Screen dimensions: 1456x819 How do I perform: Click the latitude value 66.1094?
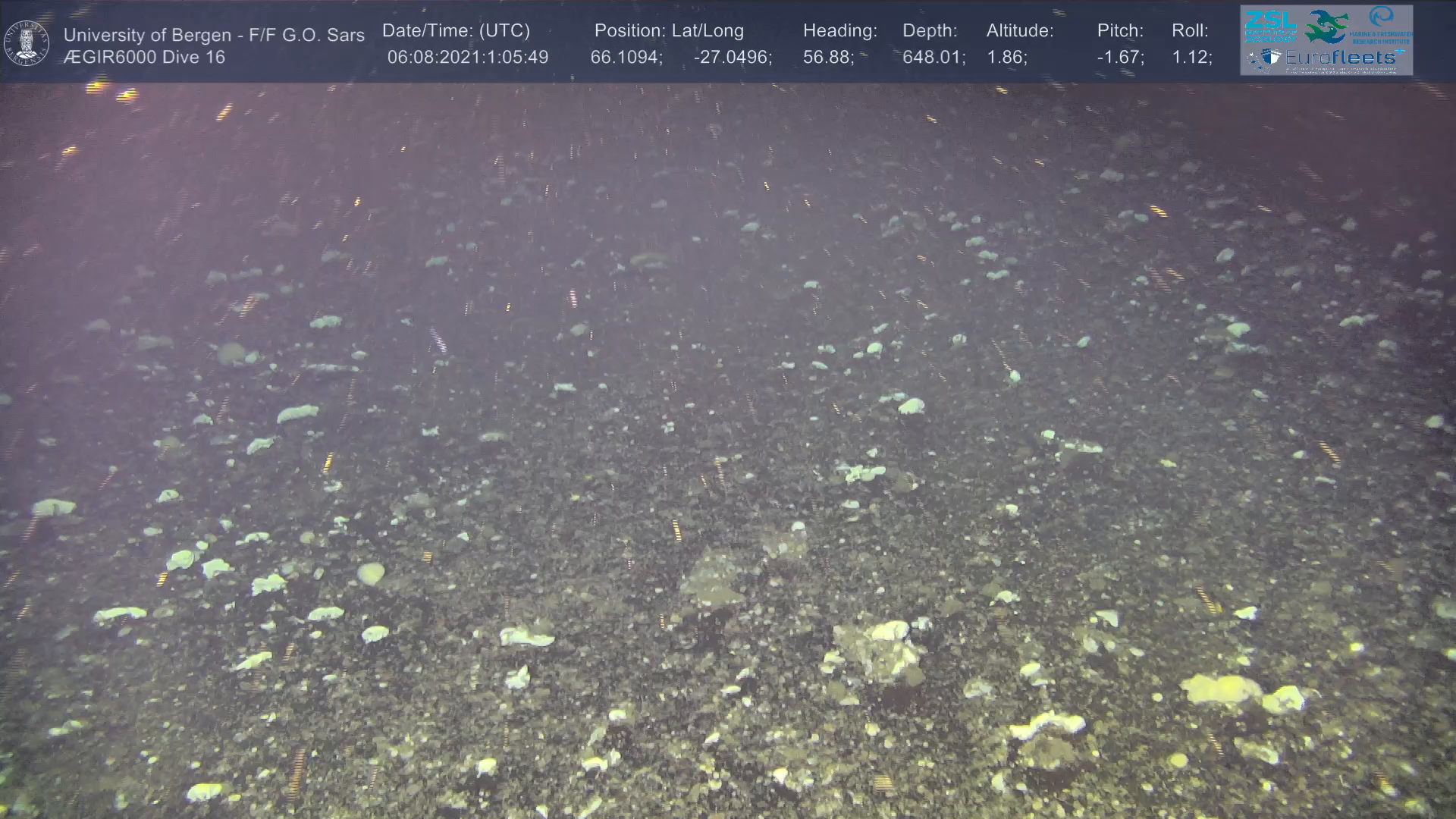pyautogui.click(x=625, y=57)
